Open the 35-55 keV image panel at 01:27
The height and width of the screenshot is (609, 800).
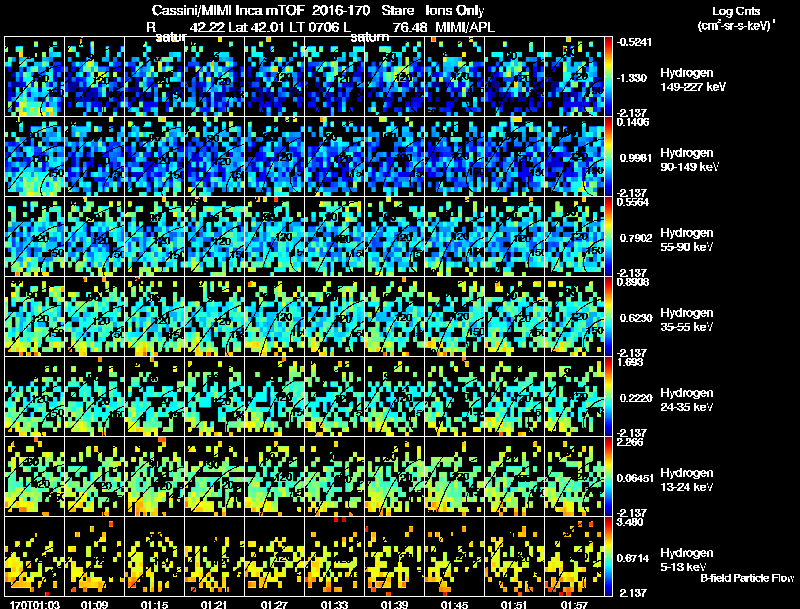coord(274,317)
